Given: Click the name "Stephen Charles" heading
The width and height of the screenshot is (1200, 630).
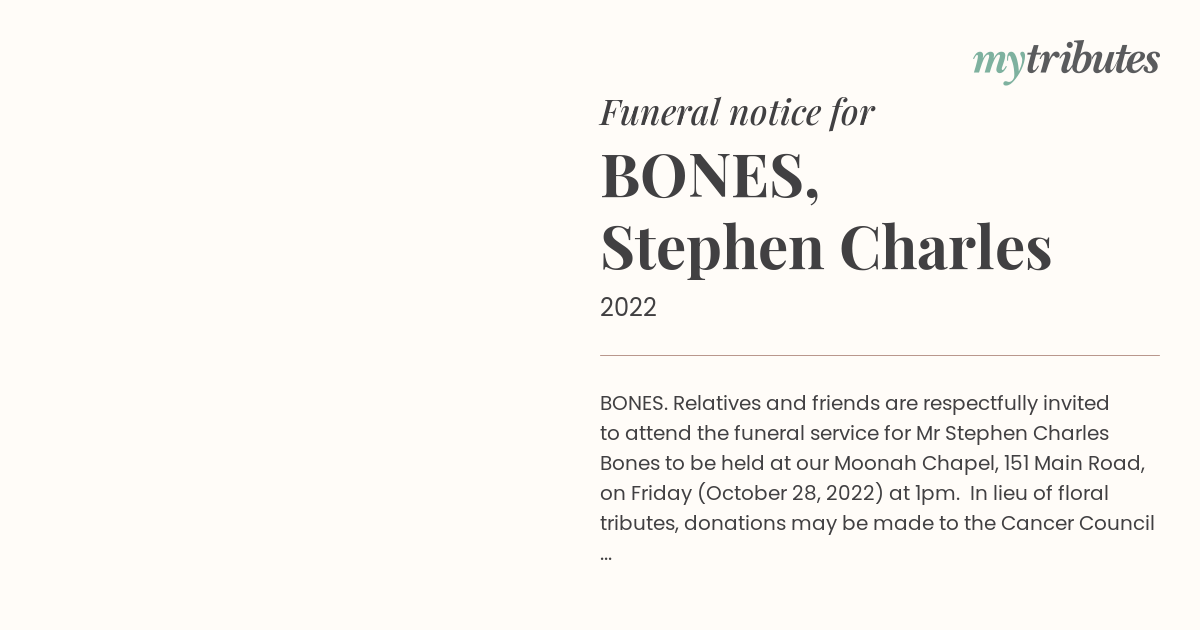Looking at the screenshot, I should tap(826, 247).
